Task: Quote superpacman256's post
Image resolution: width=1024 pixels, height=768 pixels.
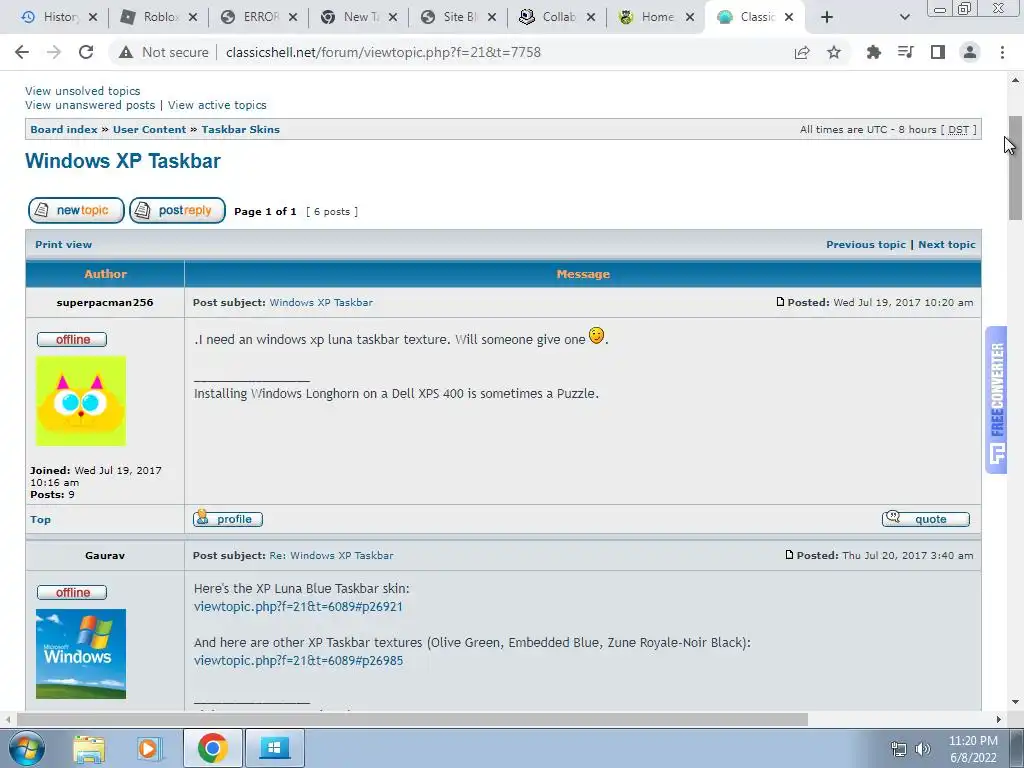Action: click(926, 519)
